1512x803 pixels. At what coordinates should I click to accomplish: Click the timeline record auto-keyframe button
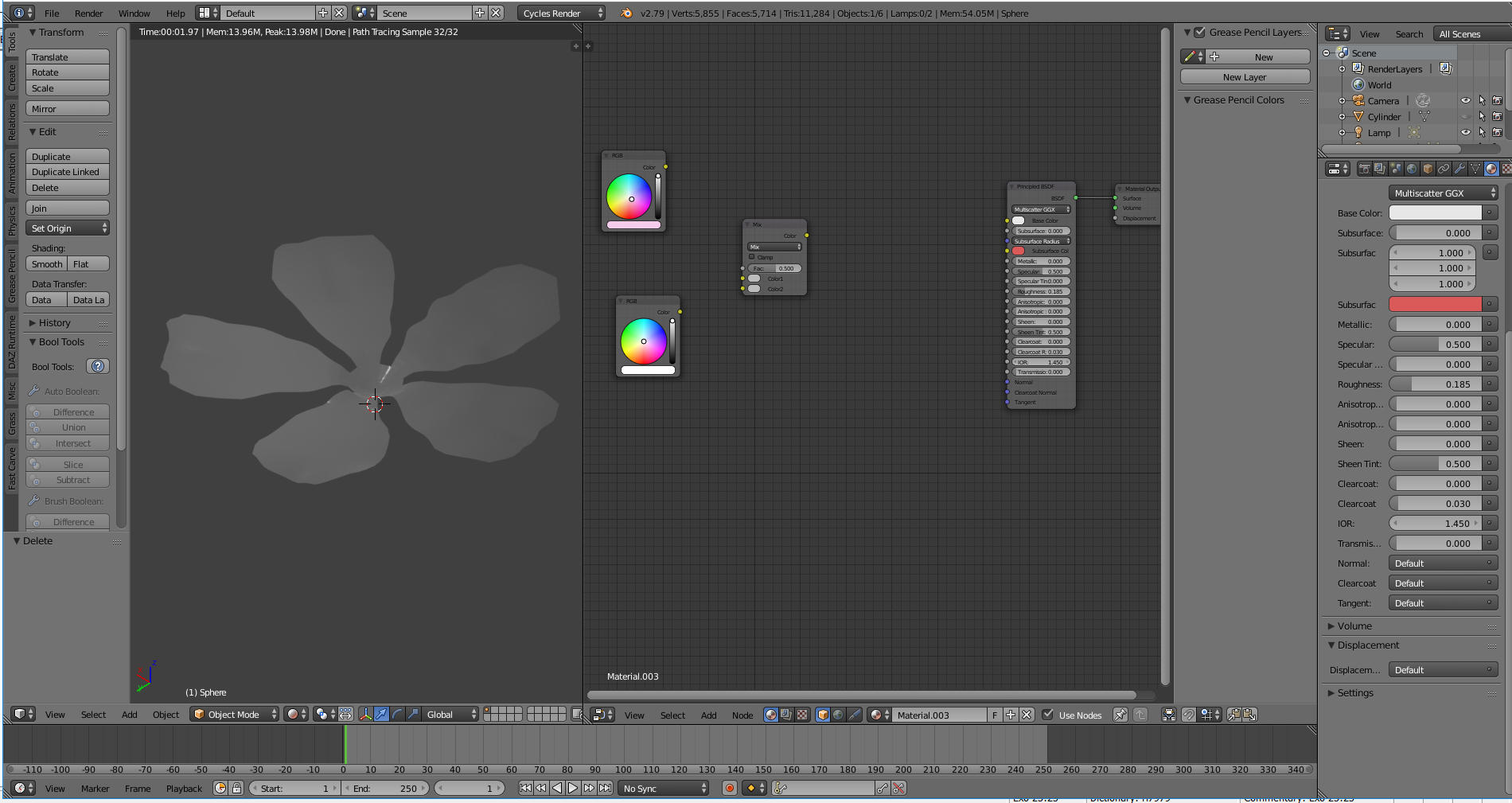pyautogui.click(x=729, y=788)
